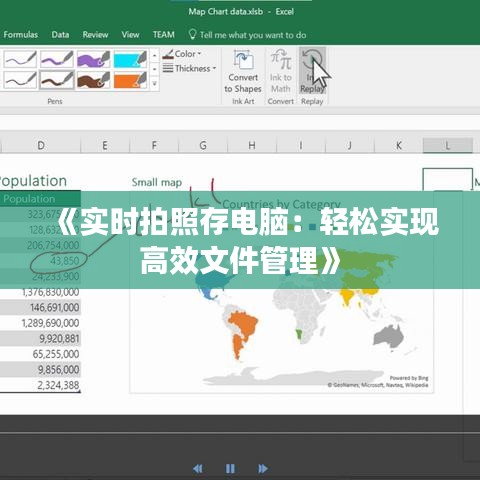Select the thin gray pen in second row

pos(20,80)
